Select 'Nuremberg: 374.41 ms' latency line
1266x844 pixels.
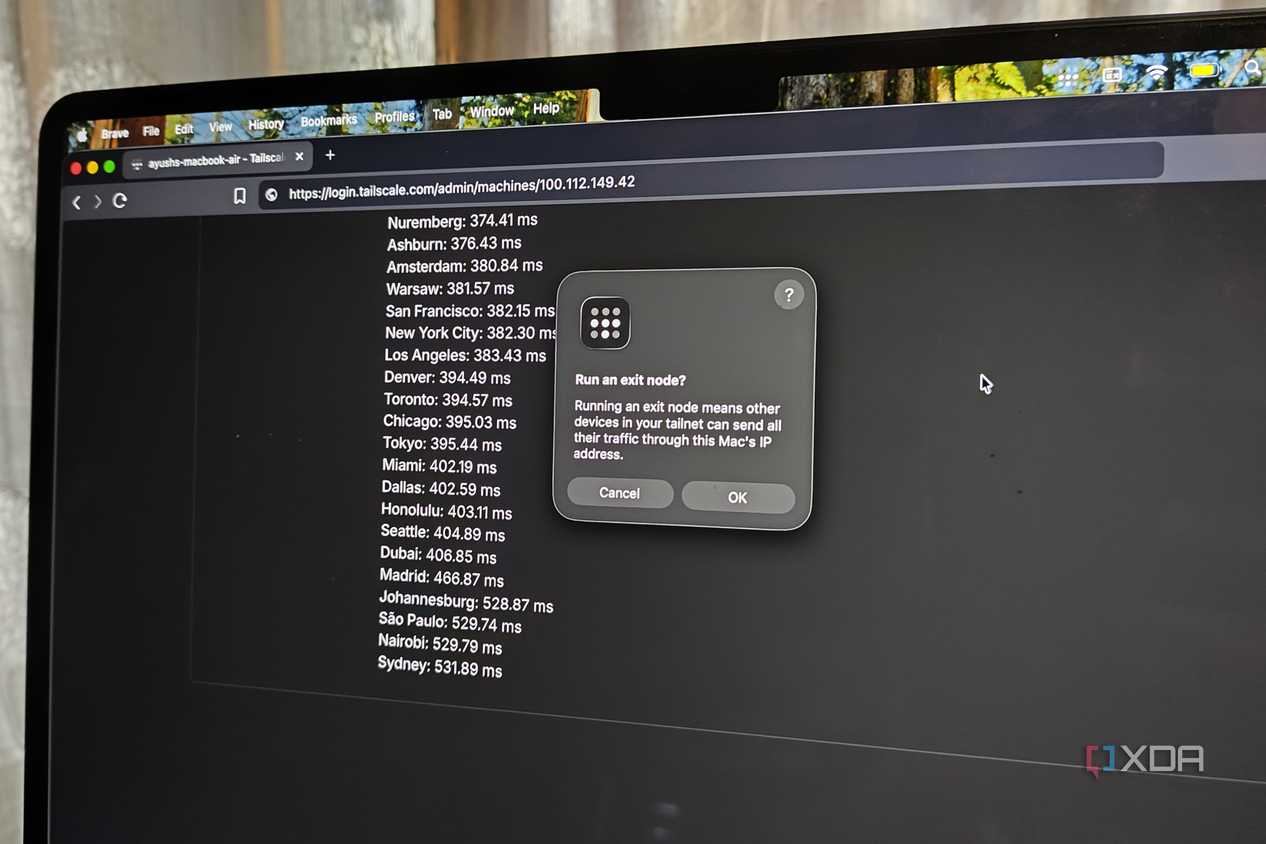(x=462, y=221)
